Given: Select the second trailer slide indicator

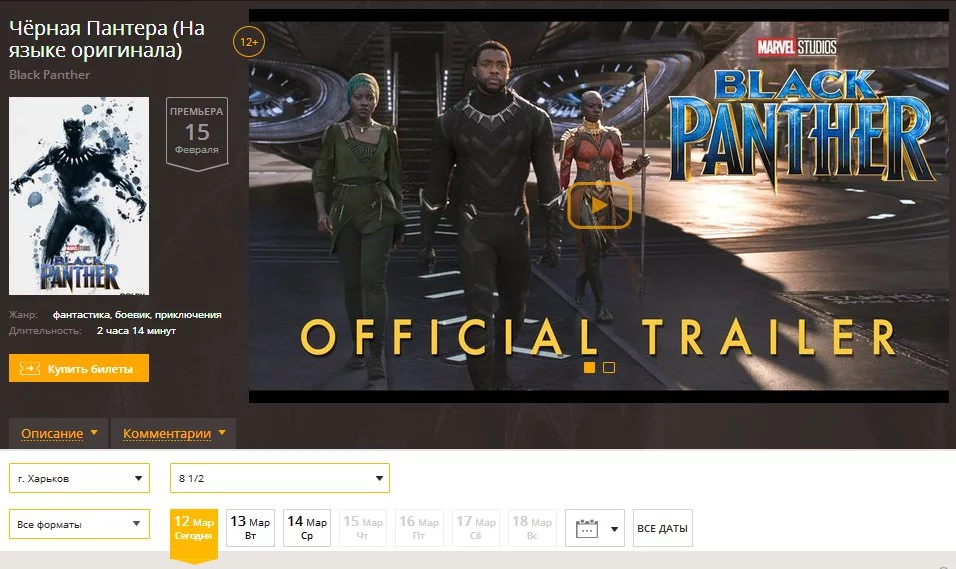Looking at the screenshot, I should coord(609,368).
